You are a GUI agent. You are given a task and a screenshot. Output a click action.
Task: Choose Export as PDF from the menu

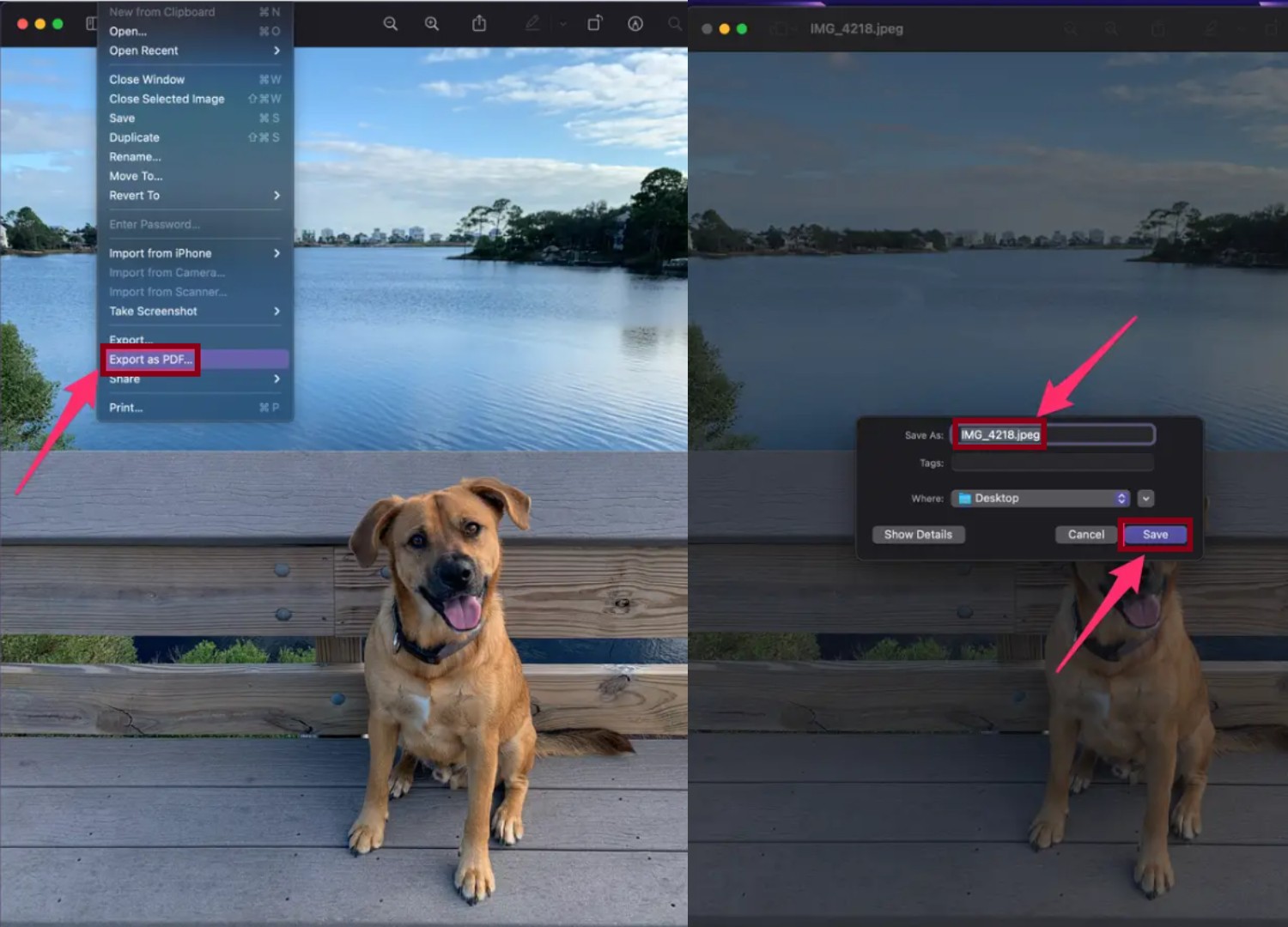point(150,359)
